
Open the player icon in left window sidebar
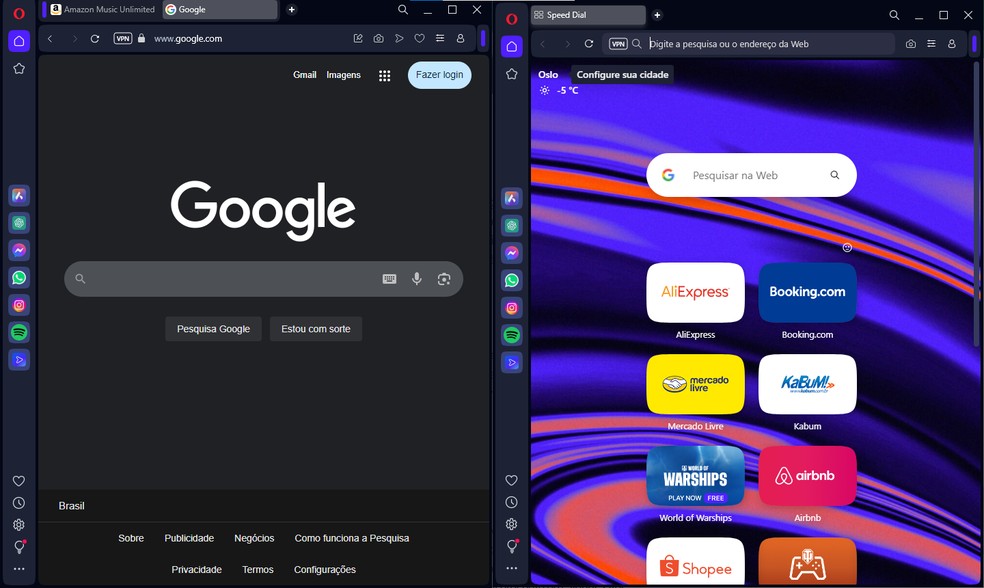[x=19, y=360]
